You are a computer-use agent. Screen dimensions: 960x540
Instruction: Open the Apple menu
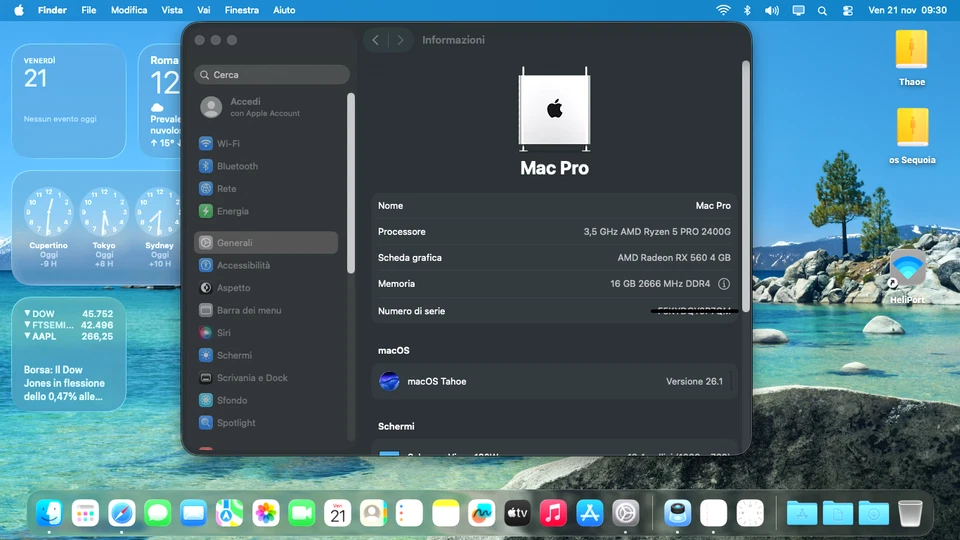click(19, 10)
